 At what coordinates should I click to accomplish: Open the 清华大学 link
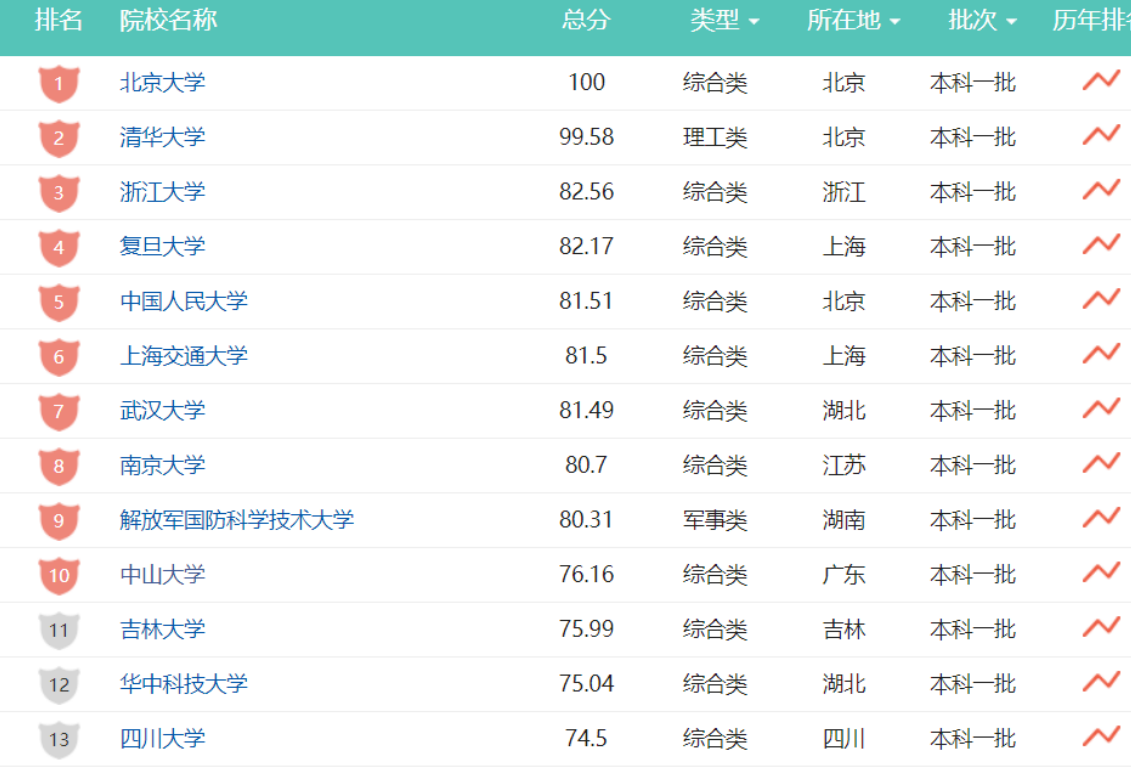point(162,137)
